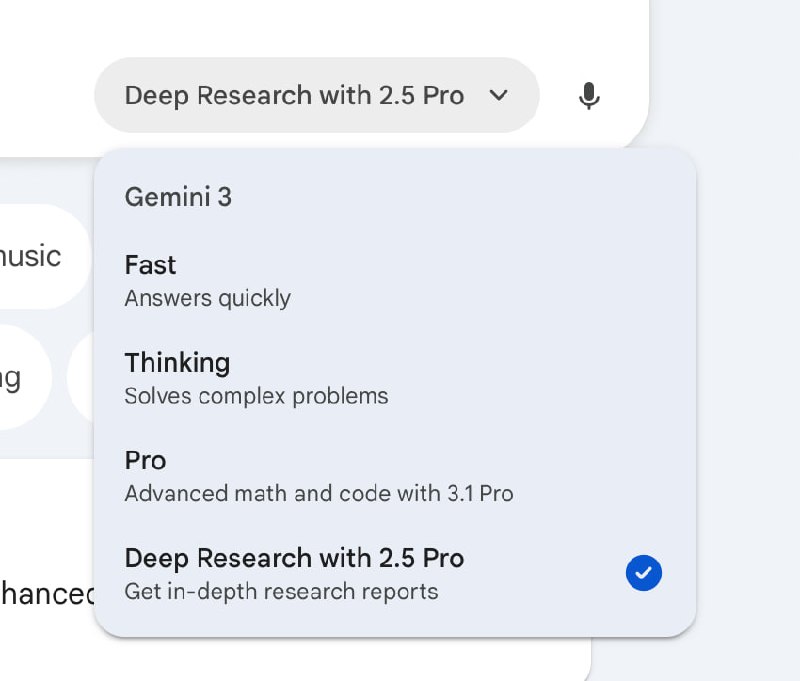Select the Thinking model option
The image size is (800, 681).
pyautogui.click(x=177, y=363)
